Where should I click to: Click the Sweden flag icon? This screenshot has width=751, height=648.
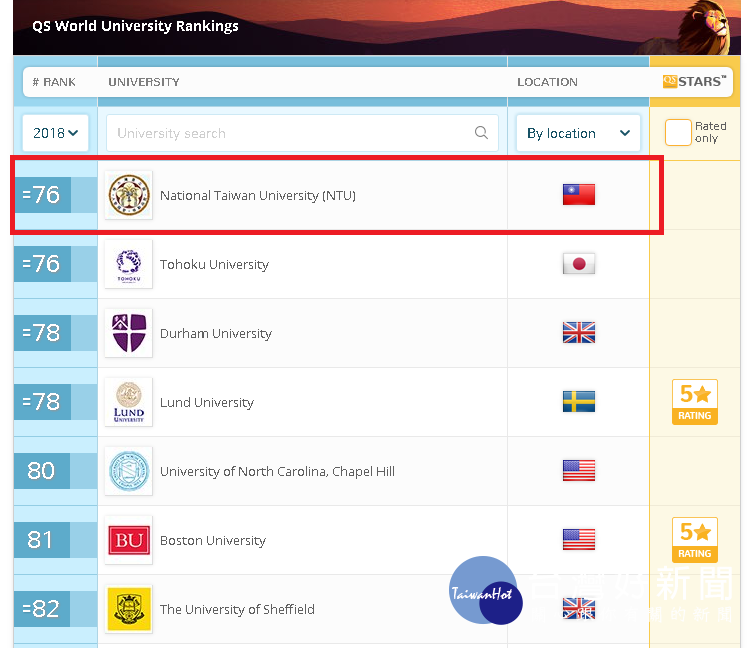pos(579,401)
